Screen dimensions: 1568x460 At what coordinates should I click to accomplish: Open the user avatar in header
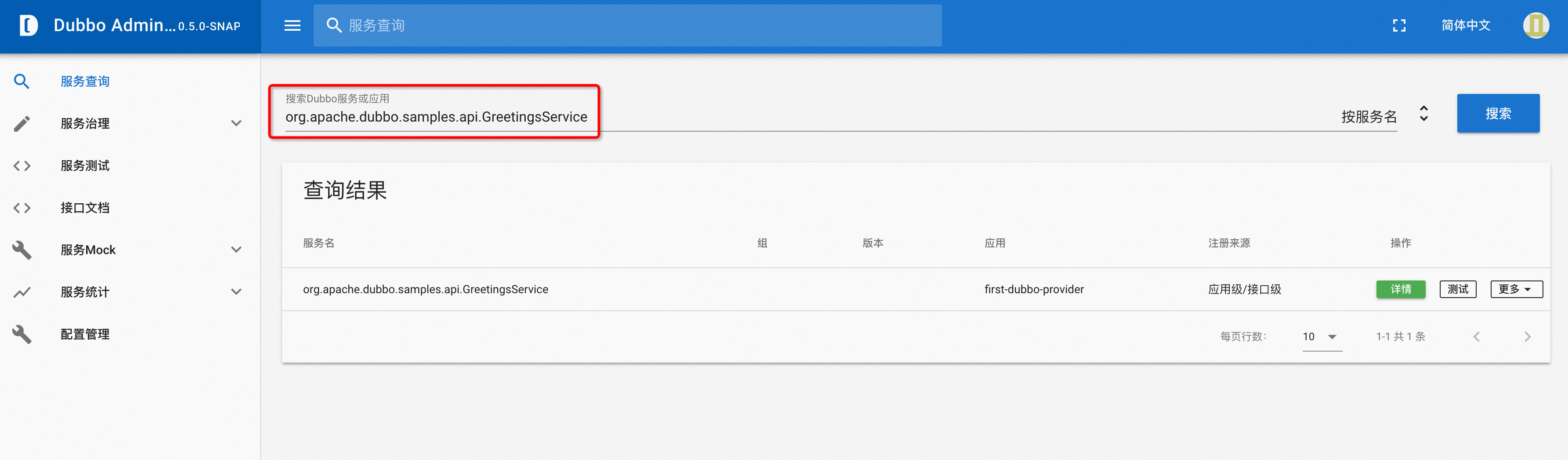click(x=1535, y=25)
